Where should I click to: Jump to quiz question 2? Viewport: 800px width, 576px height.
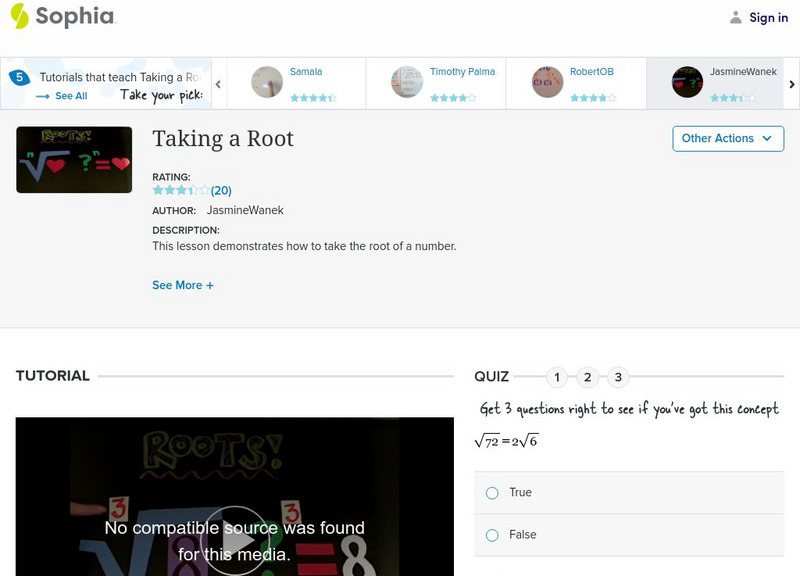[587, 377]
